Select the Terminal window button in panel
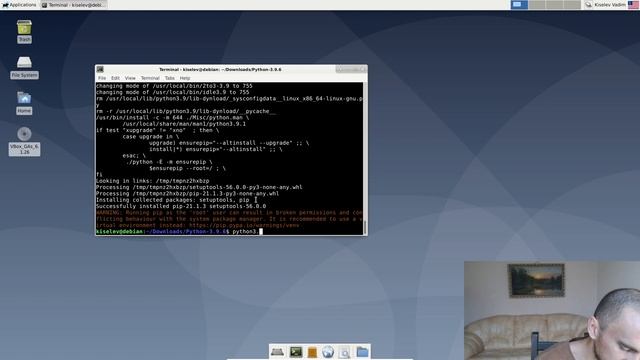 [x=73, y=5]
